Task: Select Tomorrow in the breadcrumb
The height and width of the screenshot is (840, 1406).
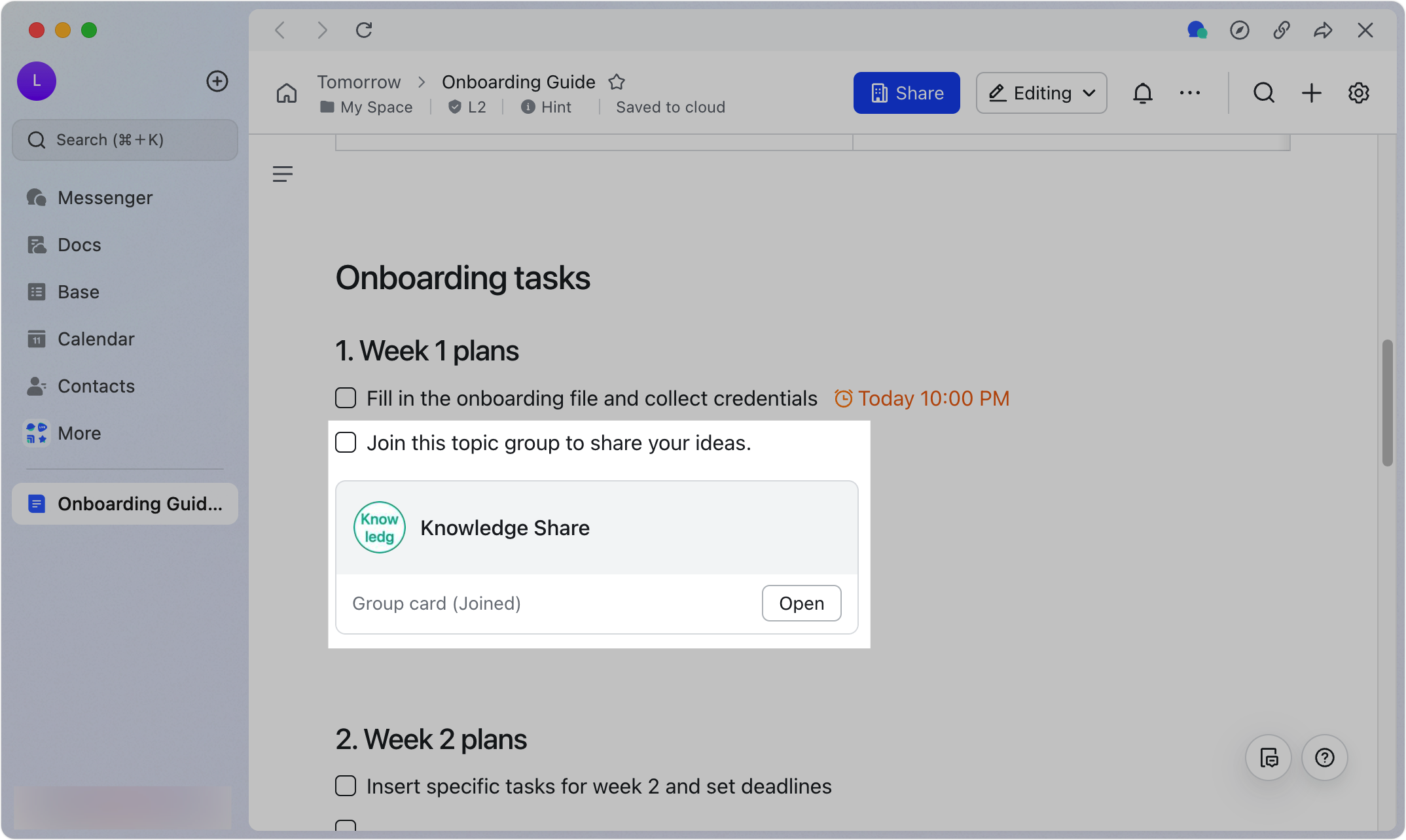Action: pos(359,82)
